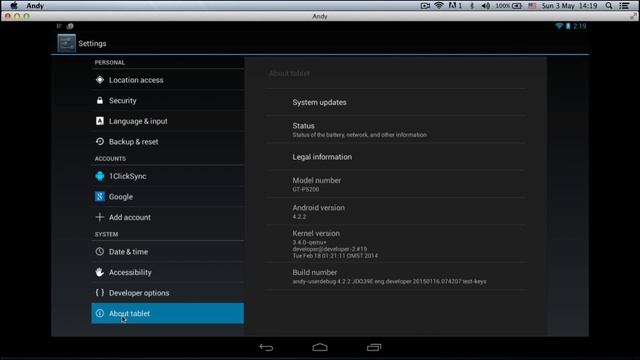Click the About tablet info icon
The height and width of the screenshot is (360, 640).
[x=100, y=313]
